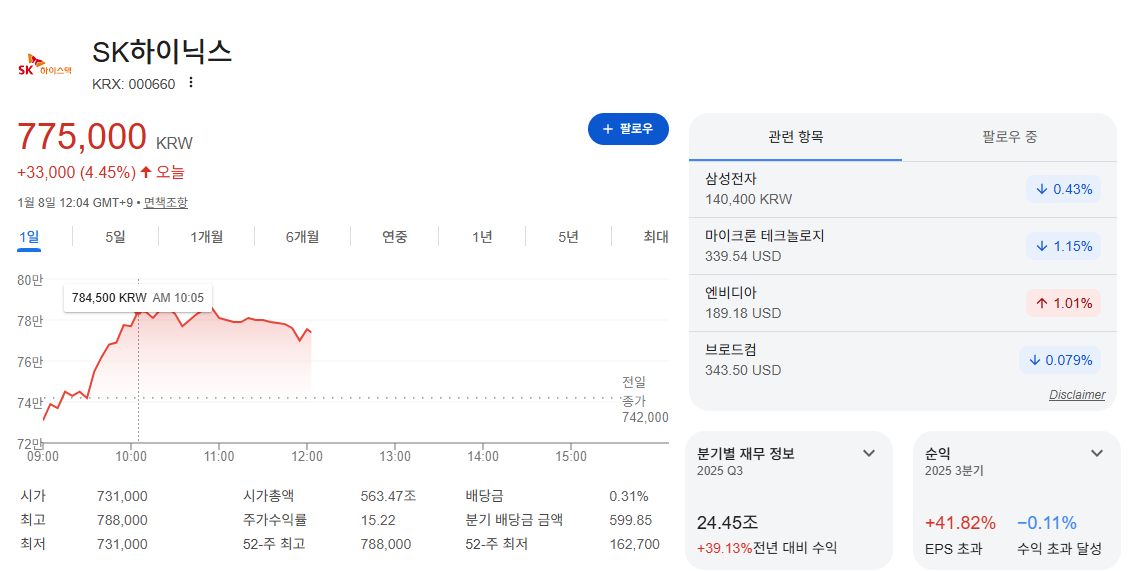The image size is (1132, 571).
Task: Open the 마이크론 테크놀로지 related stock row
Action: (902, 246)
